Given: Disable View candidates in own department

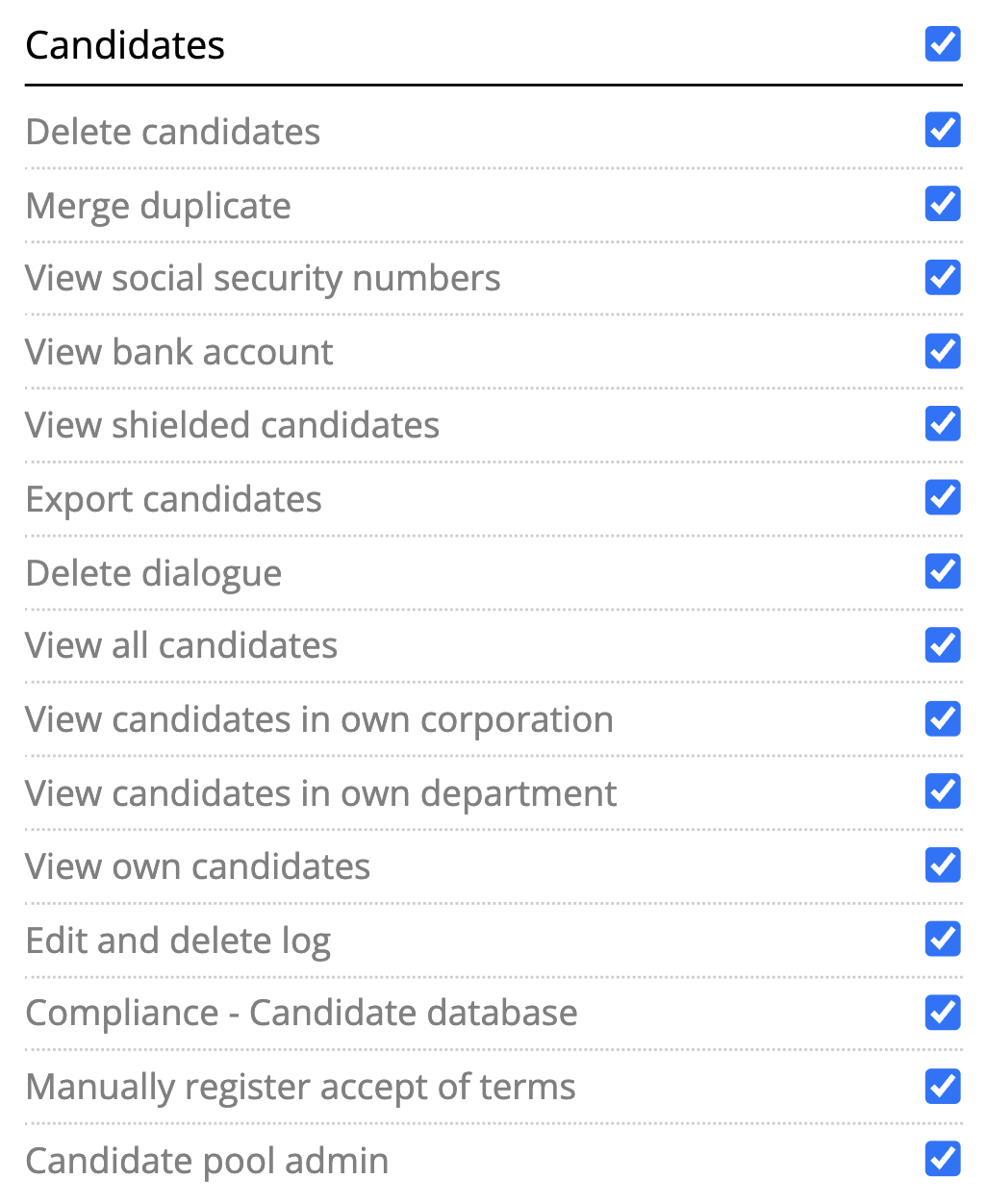Looking at the screenshot, I should coord(942,791).
